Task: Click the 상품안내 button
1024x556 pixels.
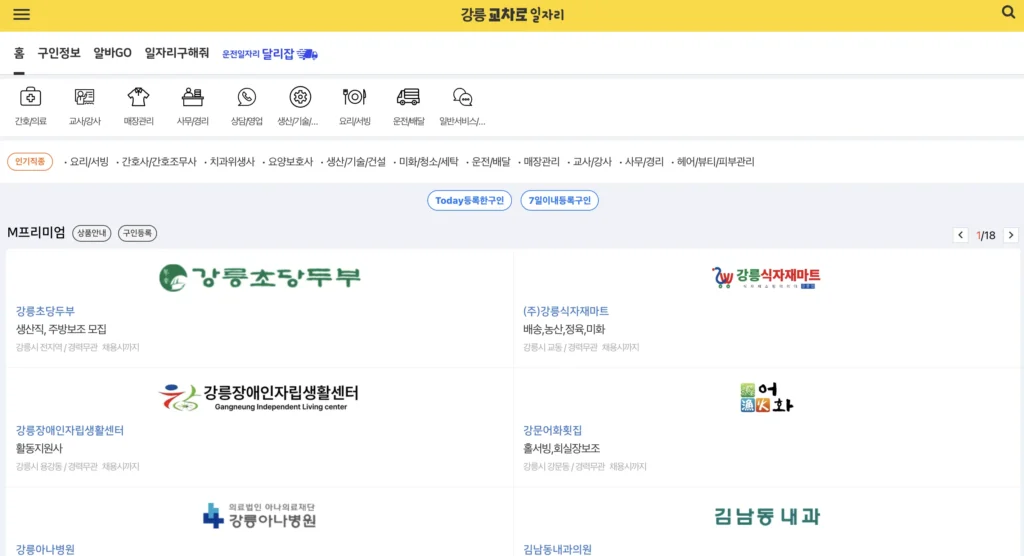Action: [x=91, y=233]
